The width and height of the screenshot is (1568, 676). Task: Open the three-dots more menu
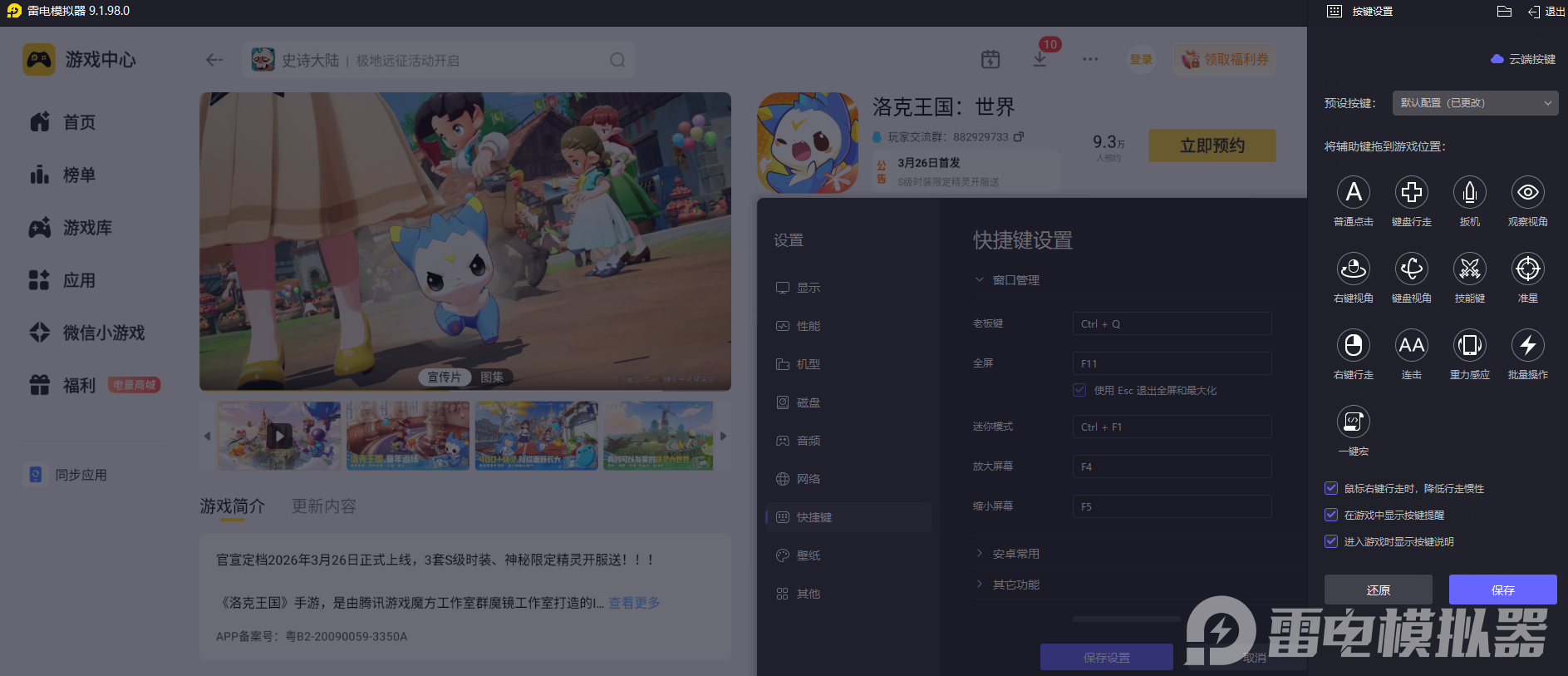pos(1090,60)
